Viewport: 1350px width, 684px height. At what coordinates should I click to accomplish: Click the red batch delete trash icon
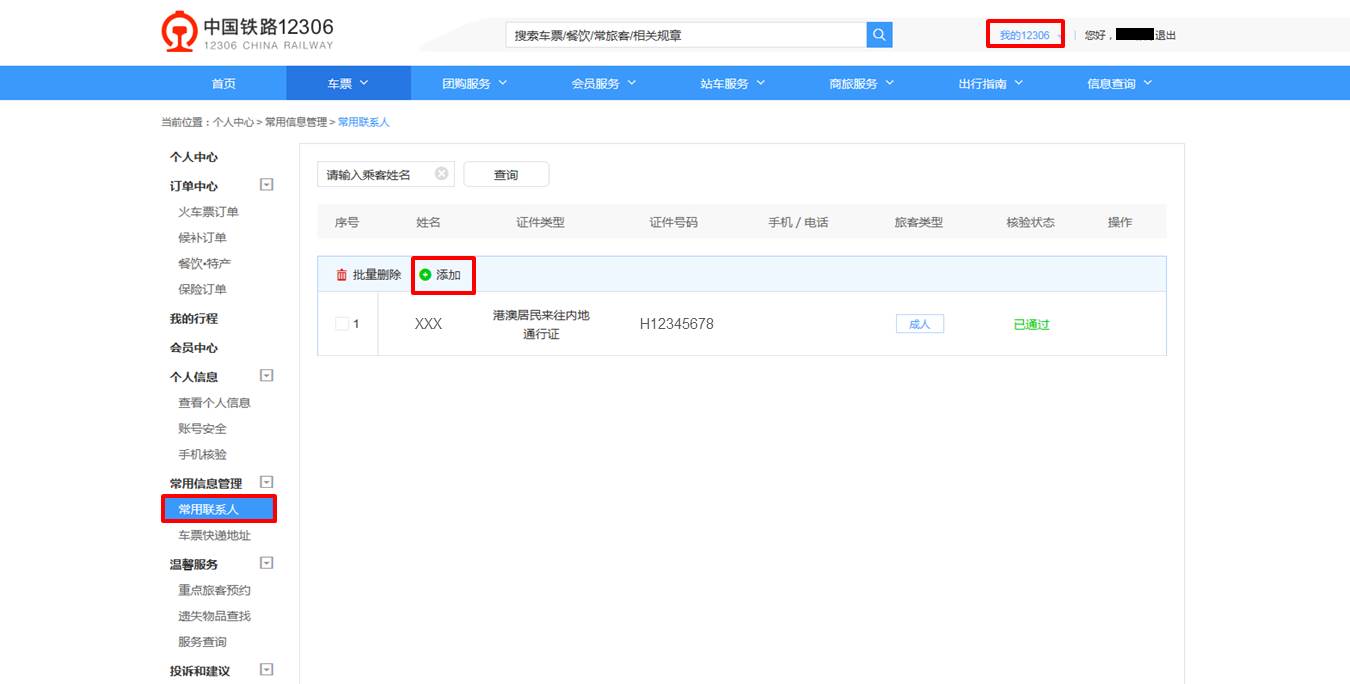pos(342,275)
